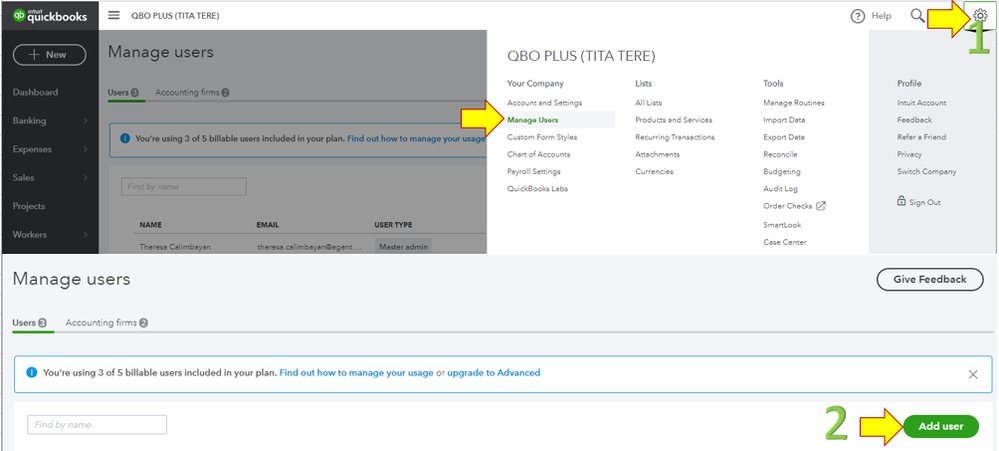Image resolution: width=999 pixels, height=451 pixels.
Task: Click the NAME column header
Action: [x=151, y=225]
